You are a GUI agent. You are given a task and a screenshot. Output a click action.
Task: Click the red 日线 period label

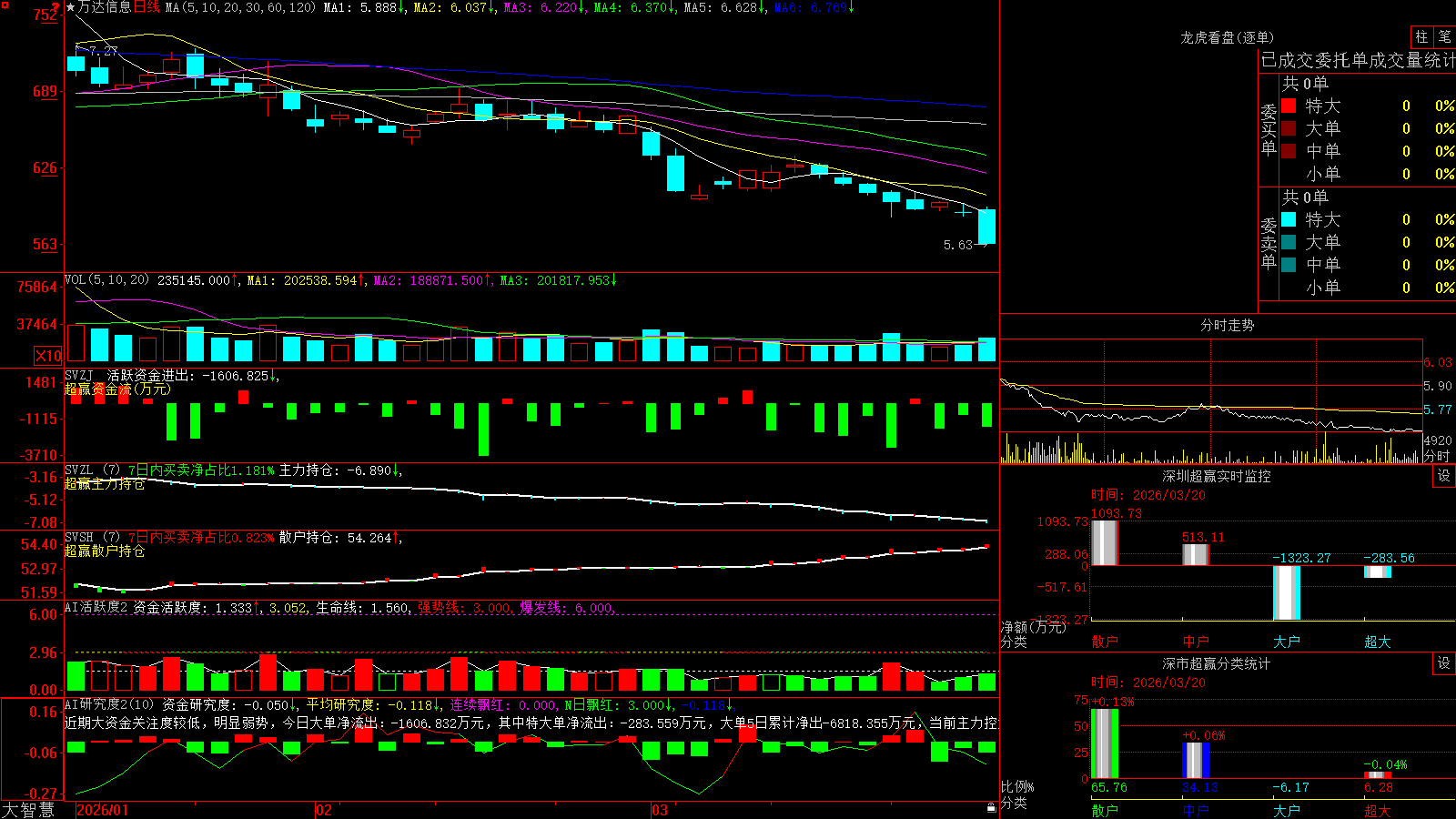click(x=147, y=7)
